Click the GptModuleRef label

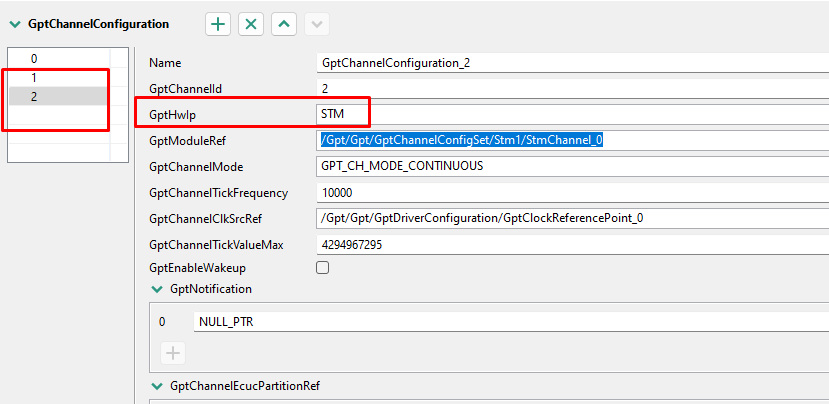188,141
